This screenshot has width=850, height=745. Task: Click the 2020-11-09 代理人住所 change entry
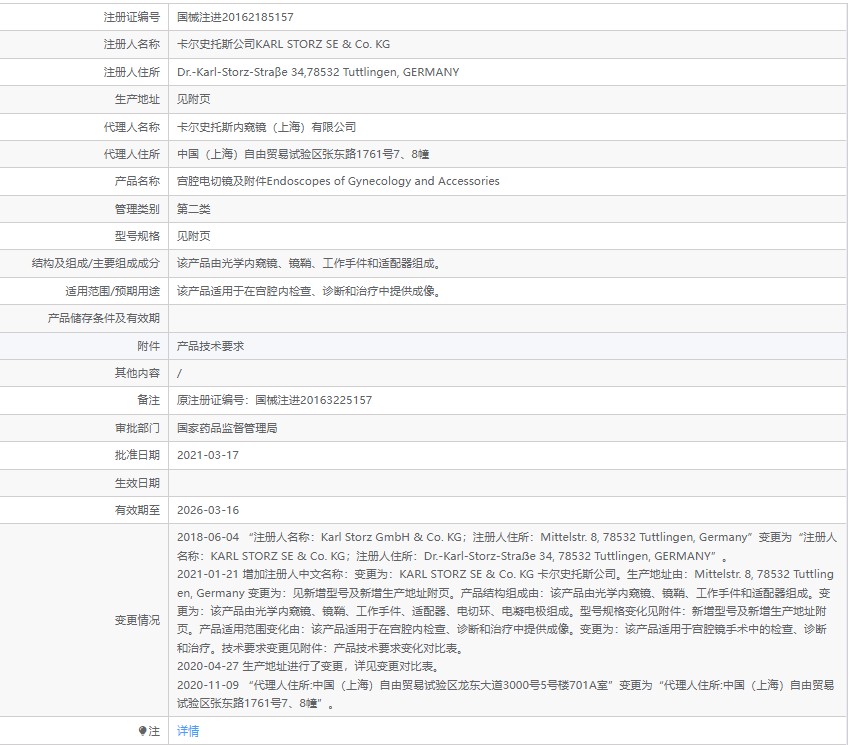click(x=505, y=694)
